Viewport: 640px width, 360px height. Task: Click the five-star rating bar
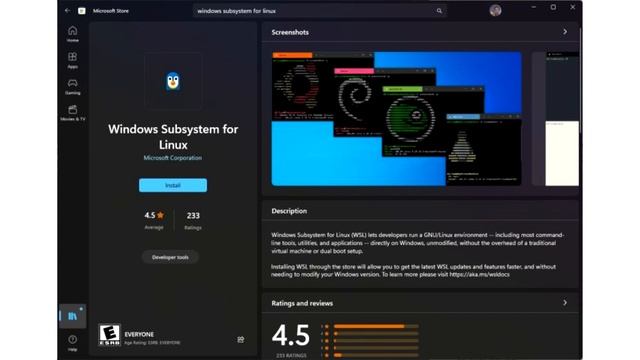pos(376,326)
